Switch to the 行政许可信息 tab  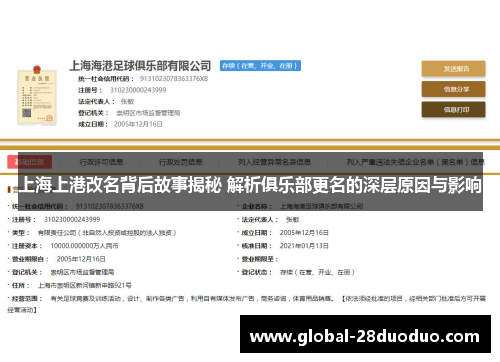101,162
